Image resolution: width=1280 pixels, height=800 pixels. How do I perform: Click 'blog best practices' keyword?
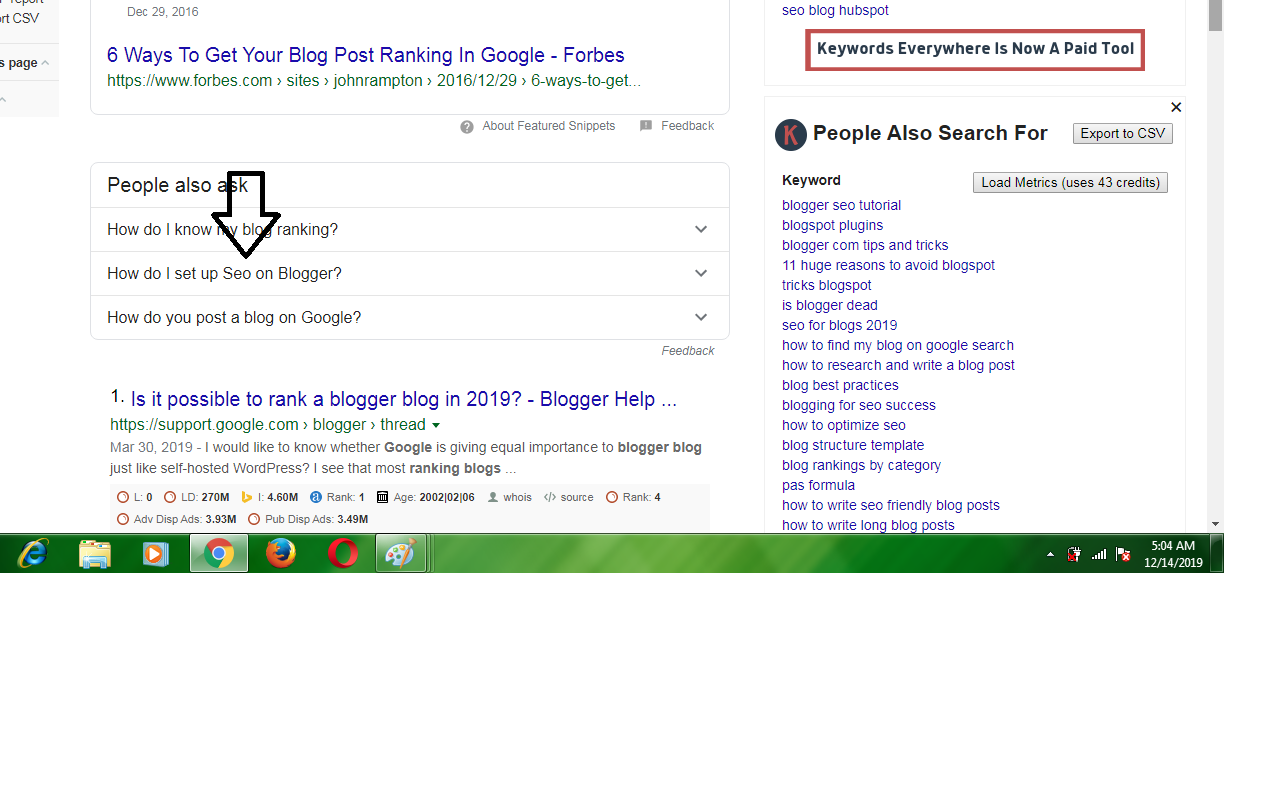coord(840,385)
